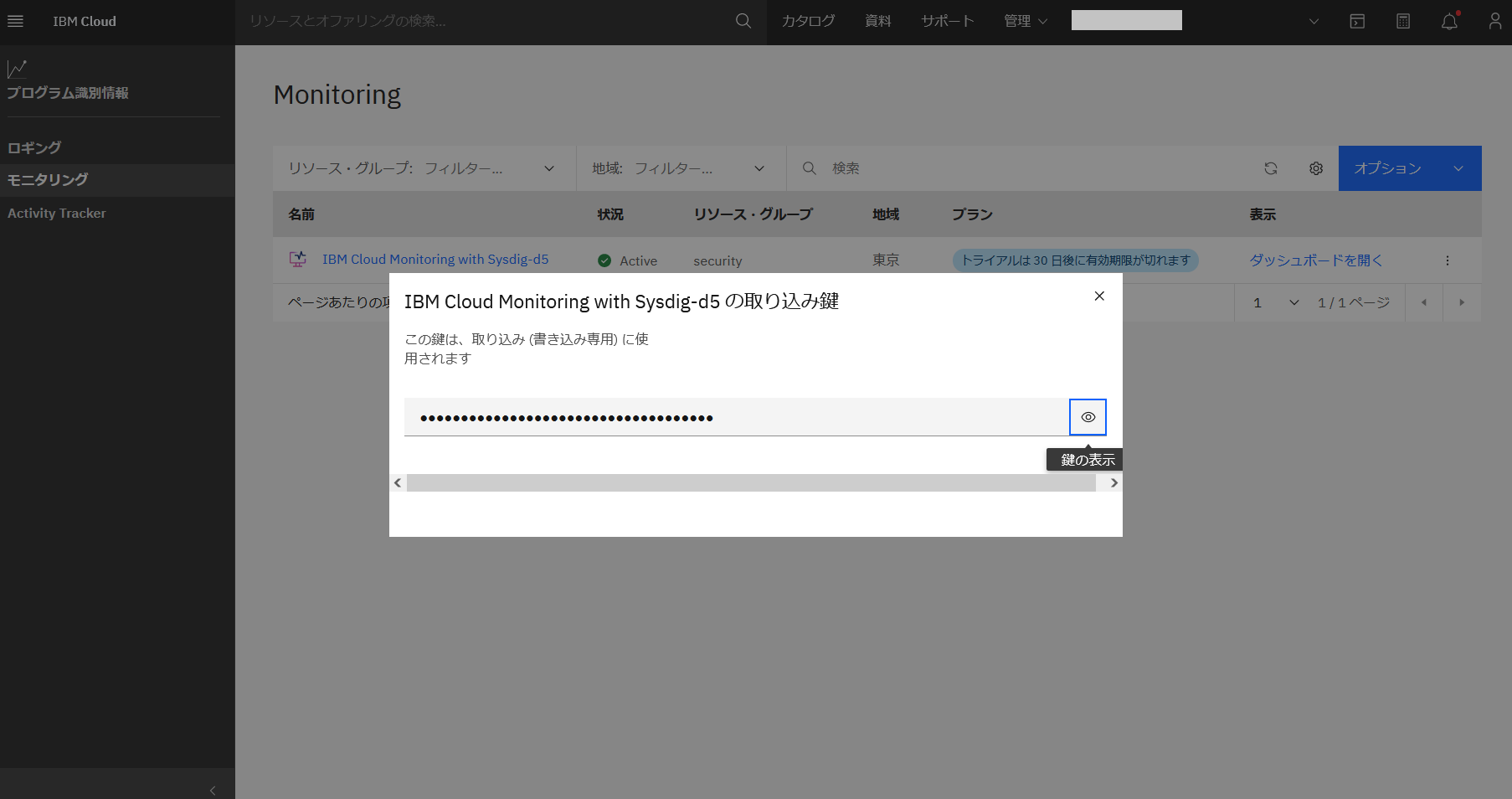Viewport: 1512px width, 799px height.
Task: Open the サポート support menu item
Action: tap(948, 21)
